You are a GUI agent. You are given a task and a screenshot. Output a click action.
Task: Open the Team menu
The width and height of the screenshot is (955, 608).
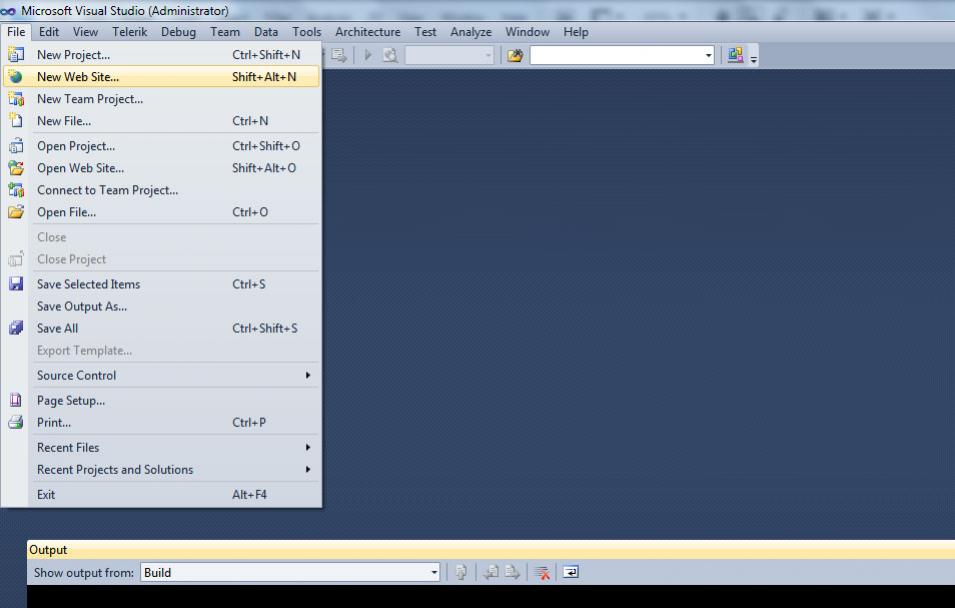pyautogui.click(x=225, y=32)
